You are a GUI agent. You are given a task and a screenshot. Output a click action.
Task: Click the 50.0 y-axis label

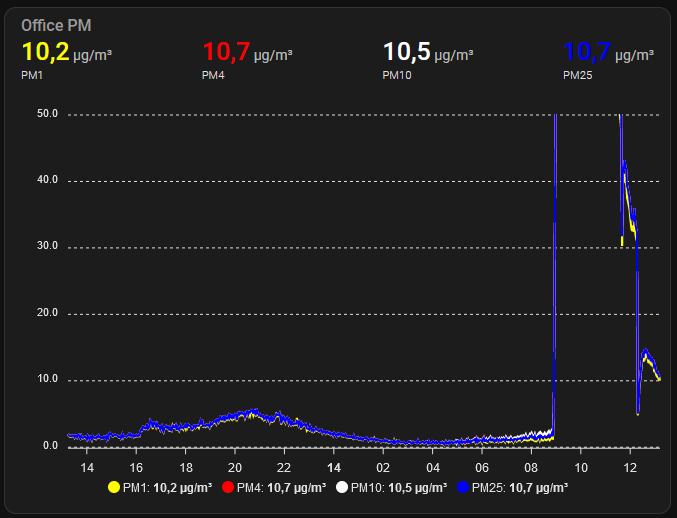pyautogui.click(x=48, y=114)
